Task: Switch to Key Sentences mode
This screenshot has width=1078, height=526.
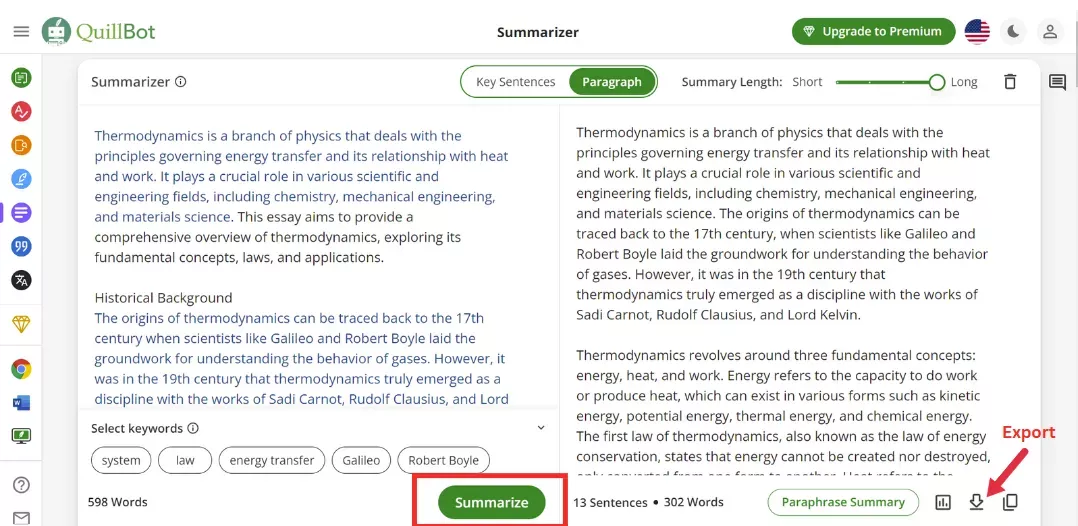Action: click(515, 82)
